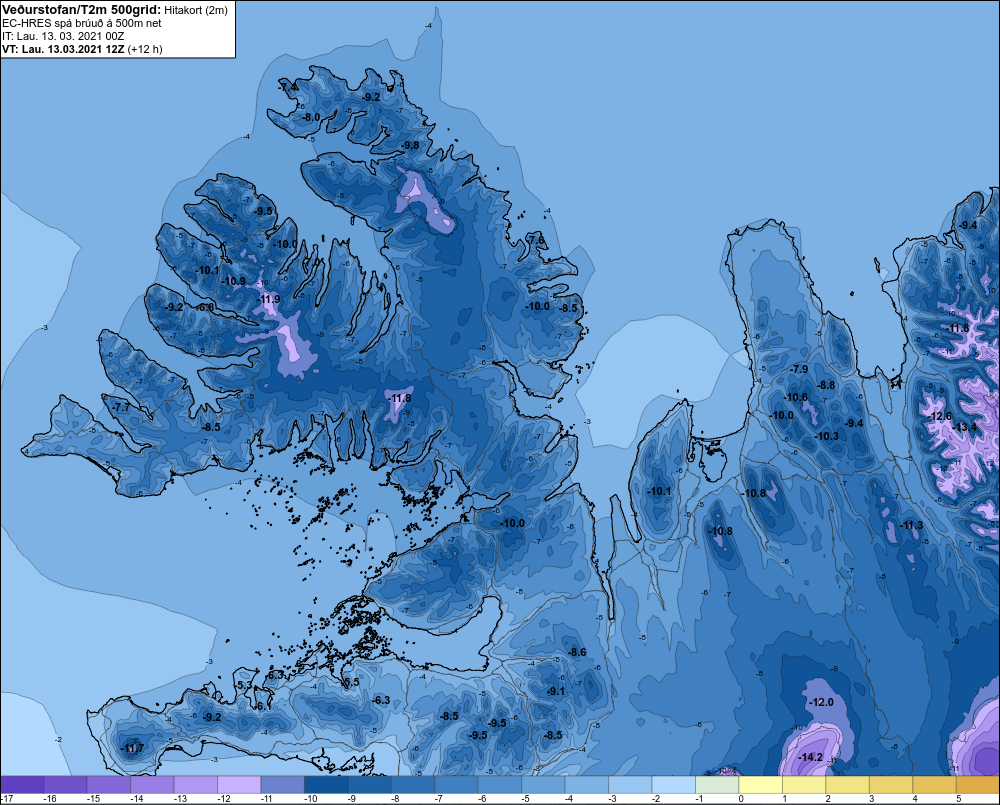Click the -12.0 temperature label

pyautogui.click(x=821, y=702)
